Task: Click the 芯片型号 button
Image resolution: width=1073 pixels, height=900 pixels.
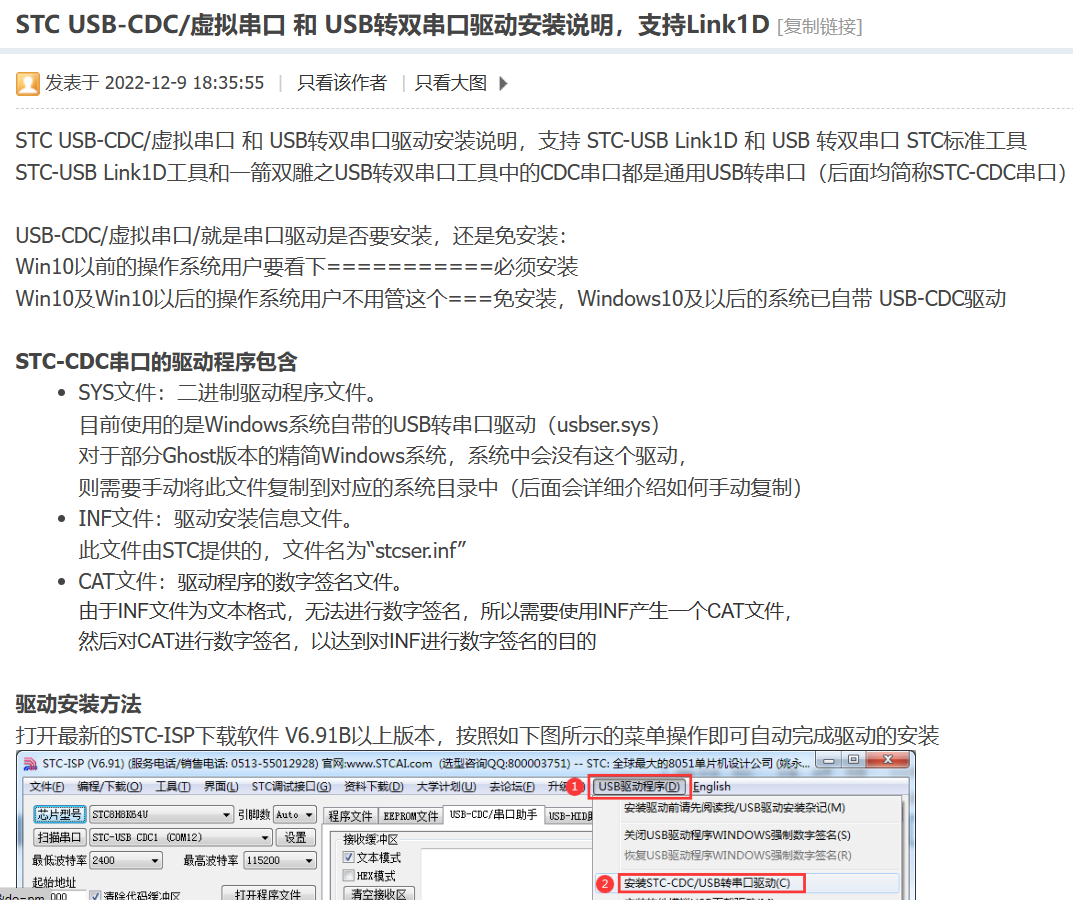Action: (x=60, y=814)
